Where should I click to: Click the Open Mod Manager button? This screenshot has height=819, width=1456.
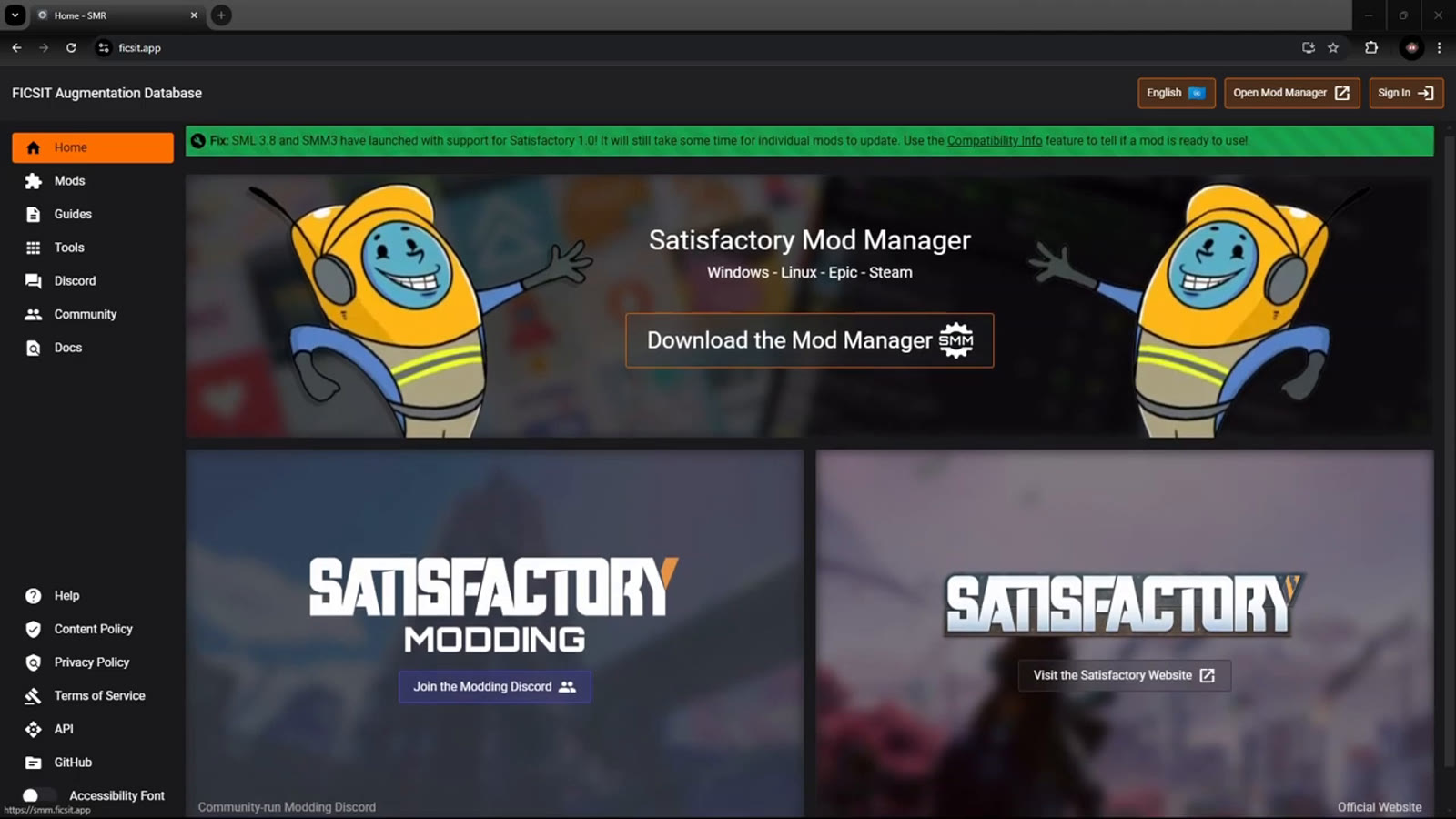coord(1291,93)
